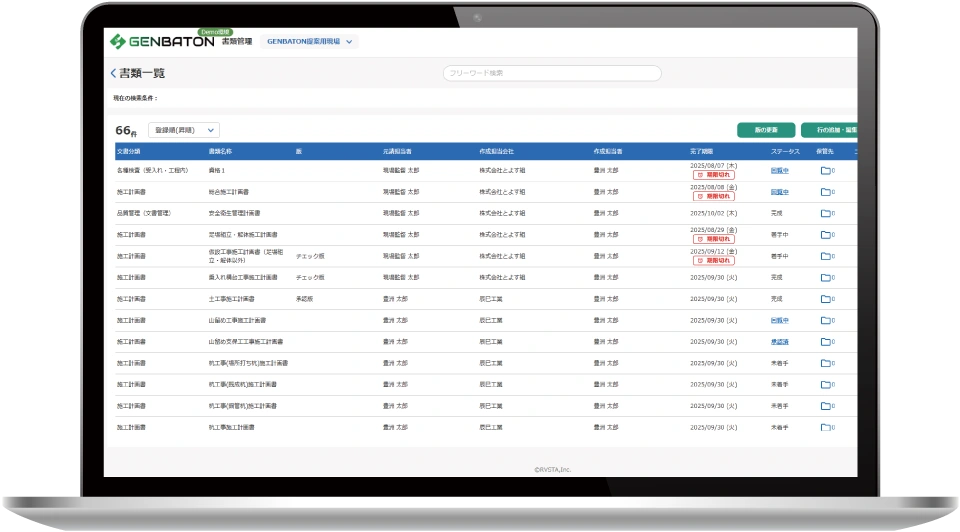This screenshot has height=532, width=960.
Task: Click the 書類一覧 page title
Action: pos(142,73)
